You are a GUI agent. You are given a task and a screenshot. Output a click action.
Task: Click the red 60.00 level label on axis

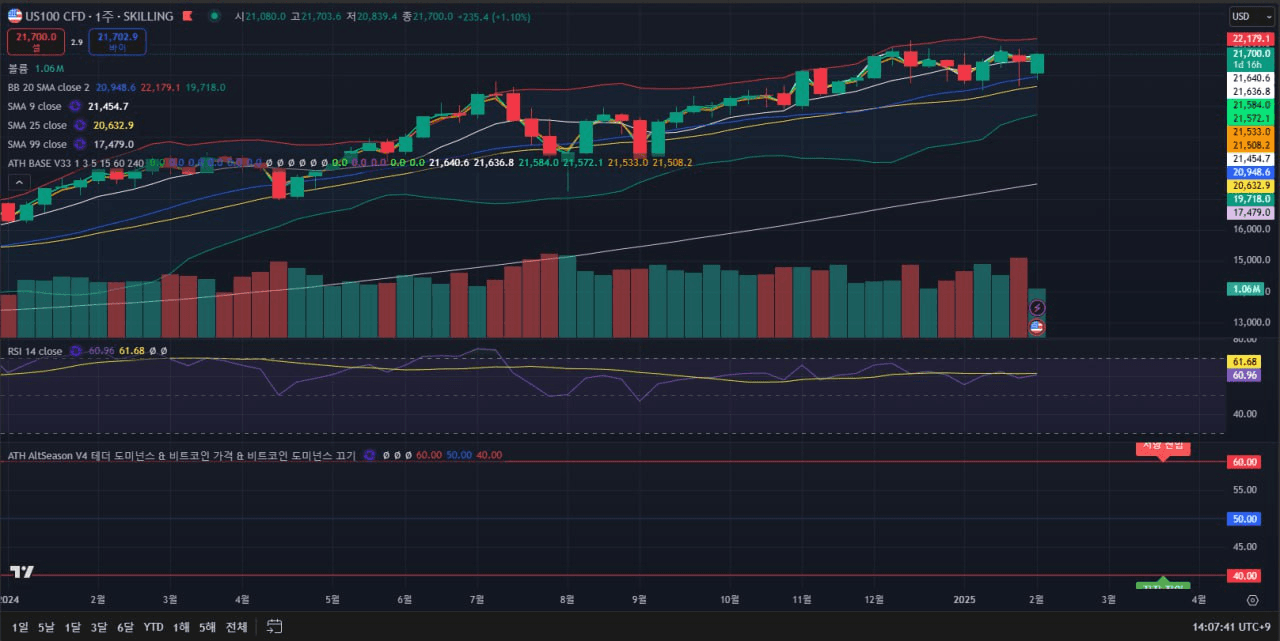tap(1244, 462)
